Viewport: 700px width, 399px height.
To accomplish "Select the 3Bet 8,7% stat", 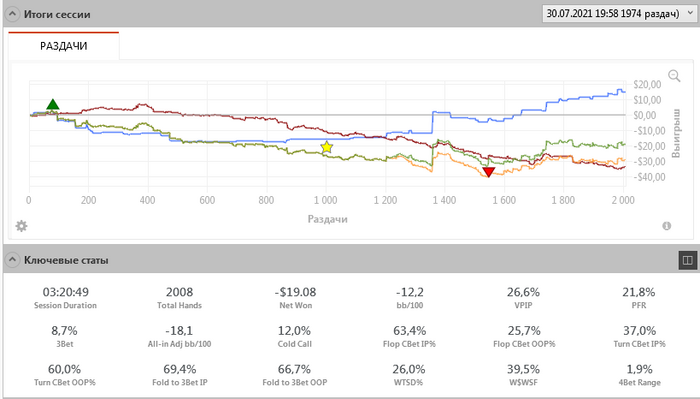I will [x=64, y=337].
